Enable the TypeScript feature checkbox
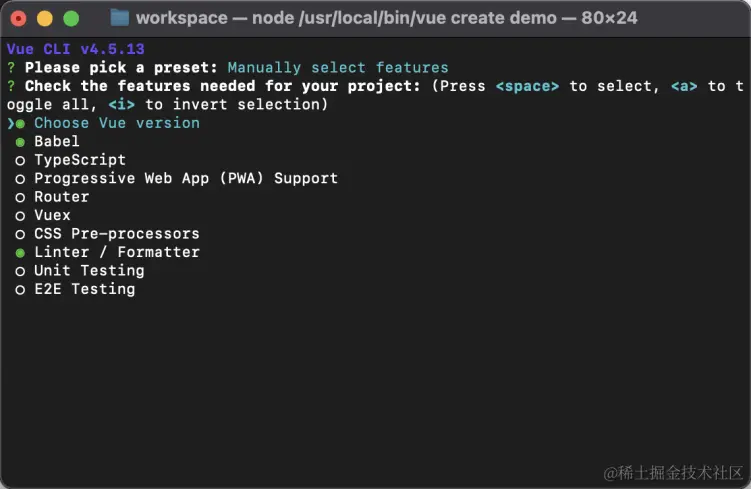Viewport: 751px width, 489px height. tap(20, 161)
